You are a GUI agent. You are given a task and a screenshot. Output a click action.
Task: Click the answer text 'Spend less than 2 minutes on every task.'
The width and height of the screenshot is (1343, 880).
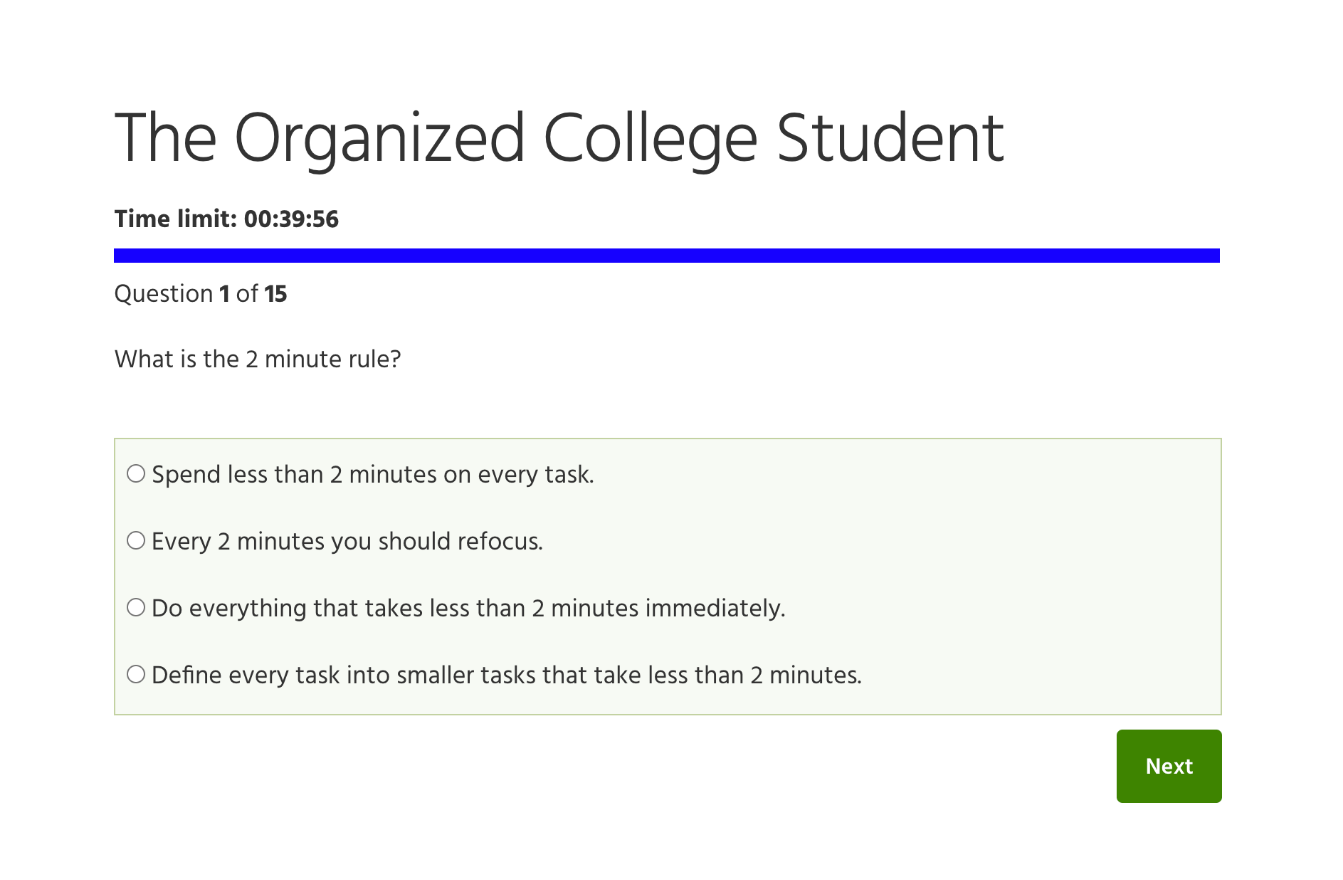[373, 475]
